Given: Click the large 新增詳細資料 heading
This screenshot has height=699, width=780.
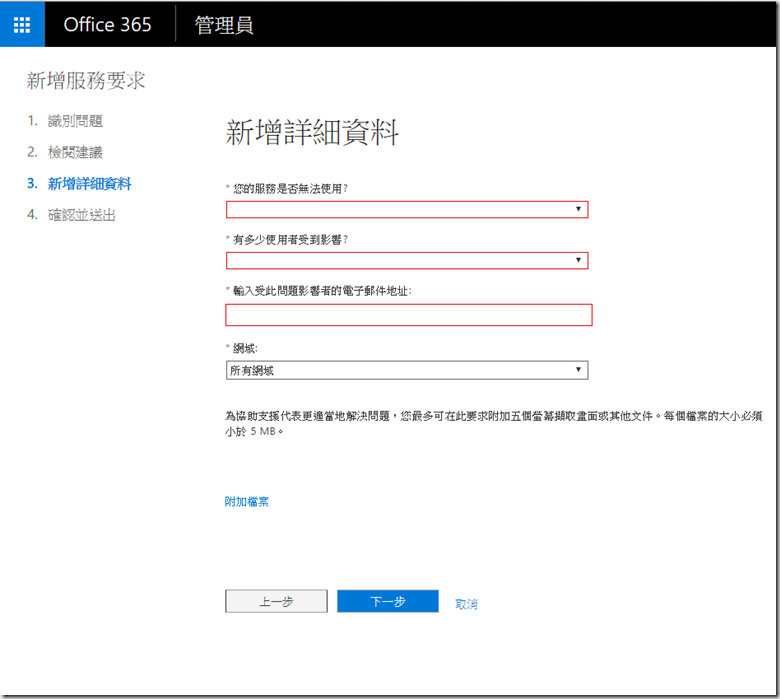Looking at the screenshot, I should [313, 133].
